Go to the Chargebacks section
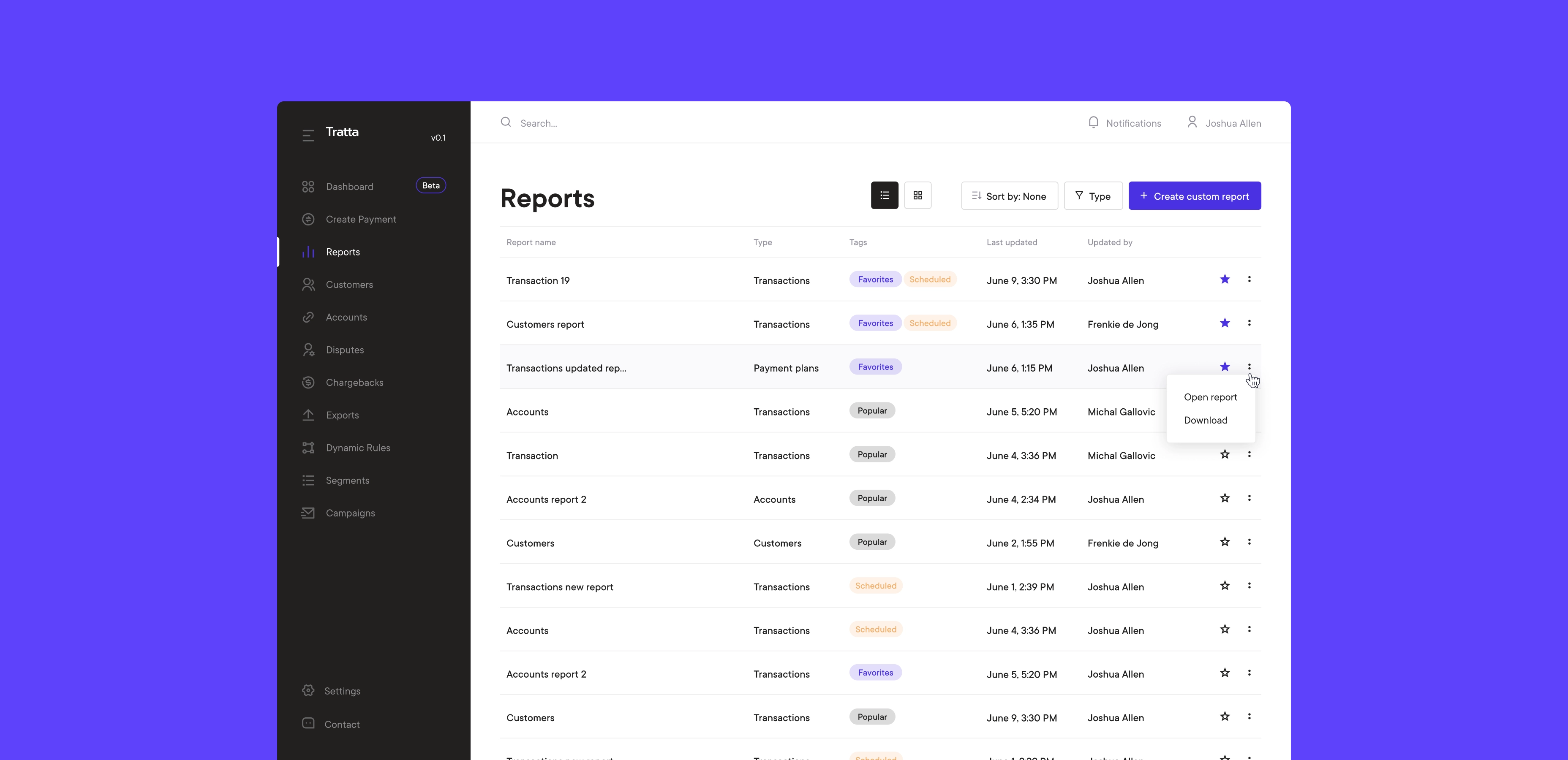 [x=354, y=382]
